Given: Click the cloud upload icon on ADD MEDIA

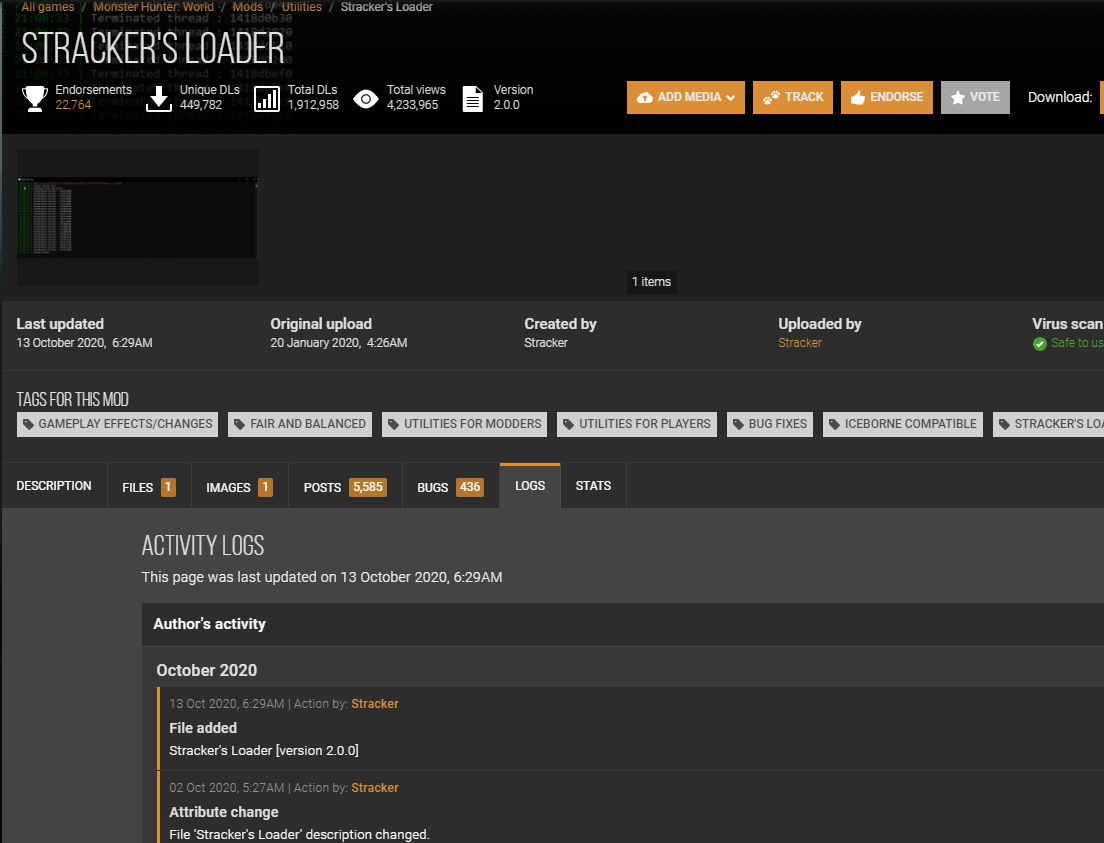Looking at the screenshot, I should point(647,97).
